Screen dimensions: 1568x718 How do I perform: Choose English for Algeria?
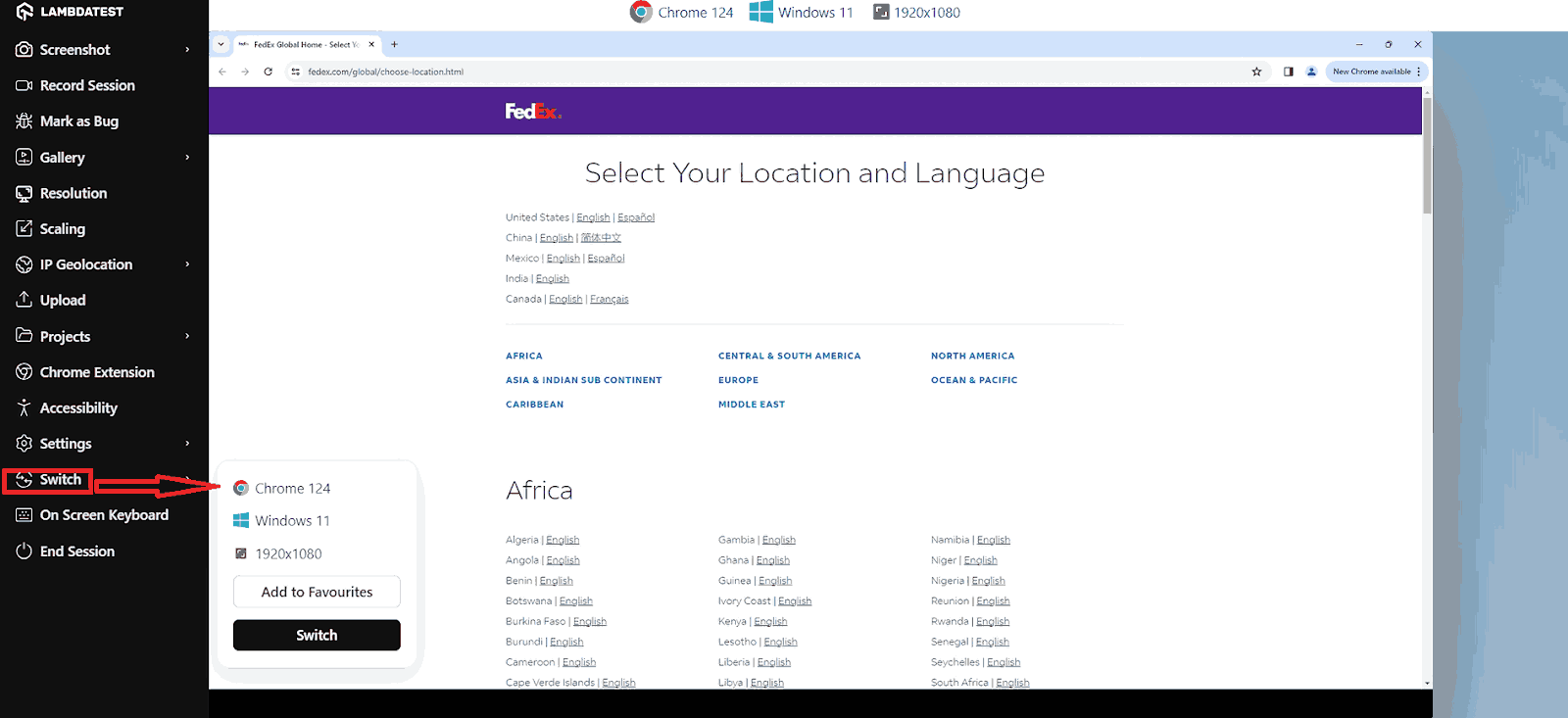click(563, 540)
